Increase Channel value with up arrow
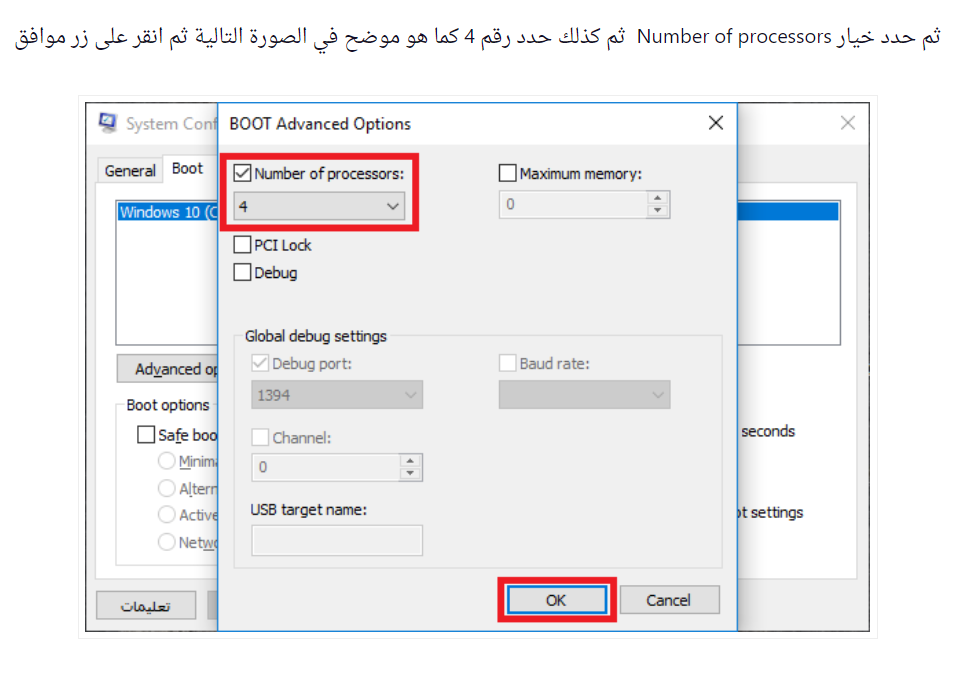This screenshot has height=692, width=962. [410, 461]
